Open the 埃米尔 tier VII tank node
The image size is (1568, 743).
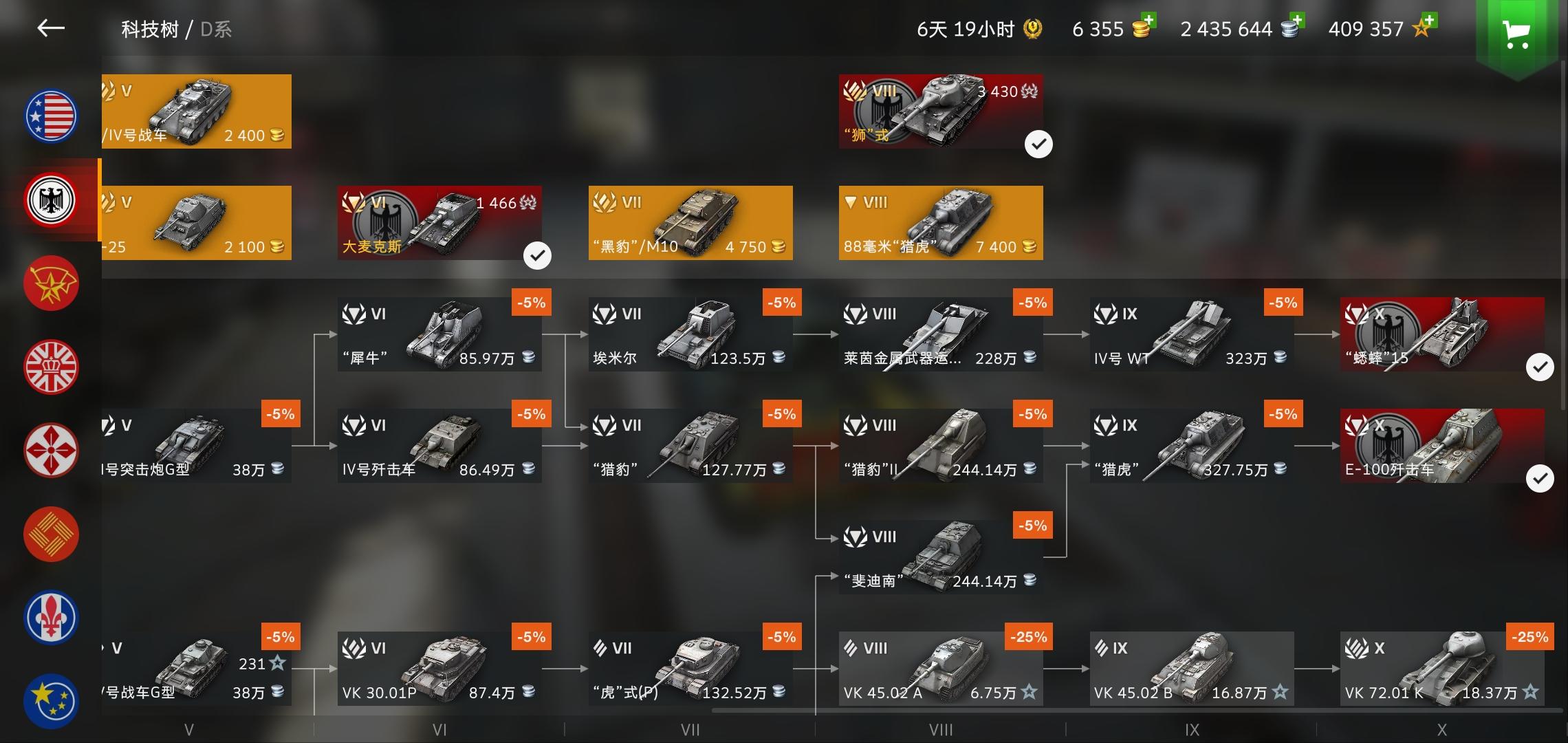coord(690,334)
